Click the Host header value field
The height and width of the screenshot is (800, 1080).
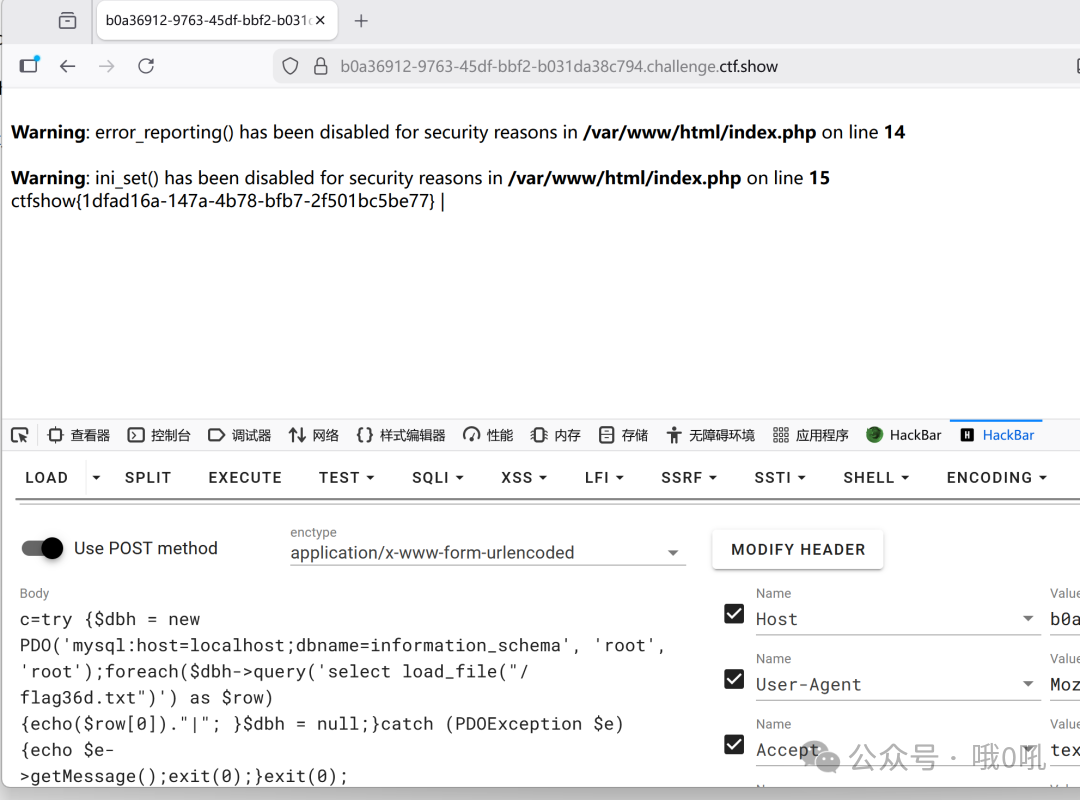(x=1064, y=619)
